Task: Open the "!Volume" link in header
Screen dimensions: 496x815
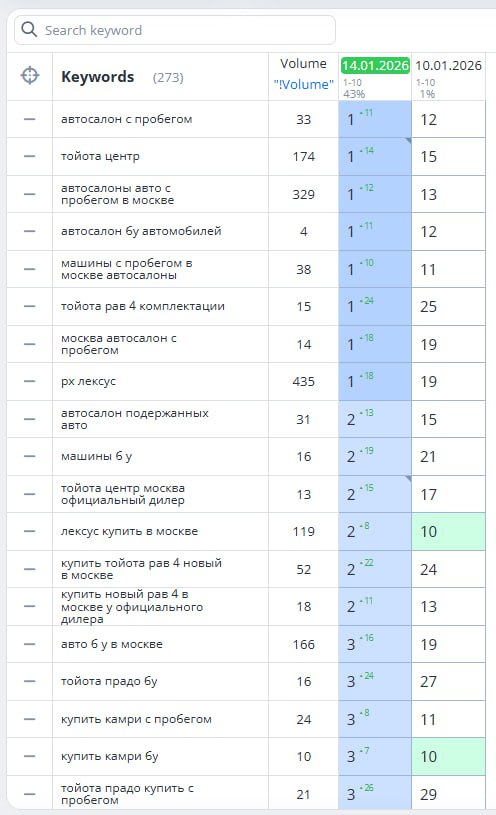Action: pyautogui.click(x=304, y=84)
